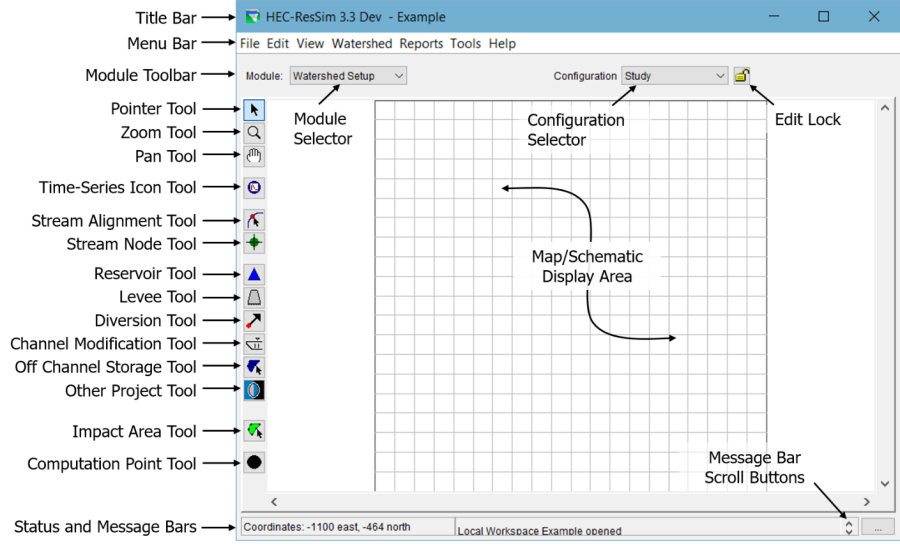Select the Reservoir Tool blue triangle

254,274
